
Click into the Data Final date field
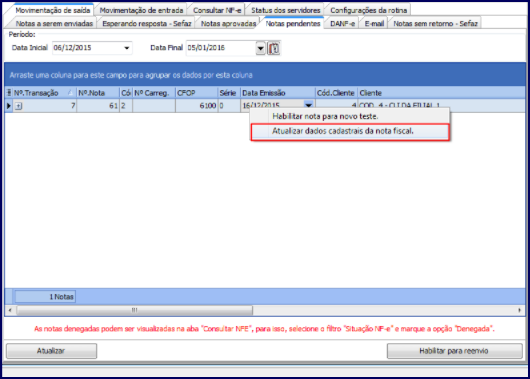pos(221,48)
